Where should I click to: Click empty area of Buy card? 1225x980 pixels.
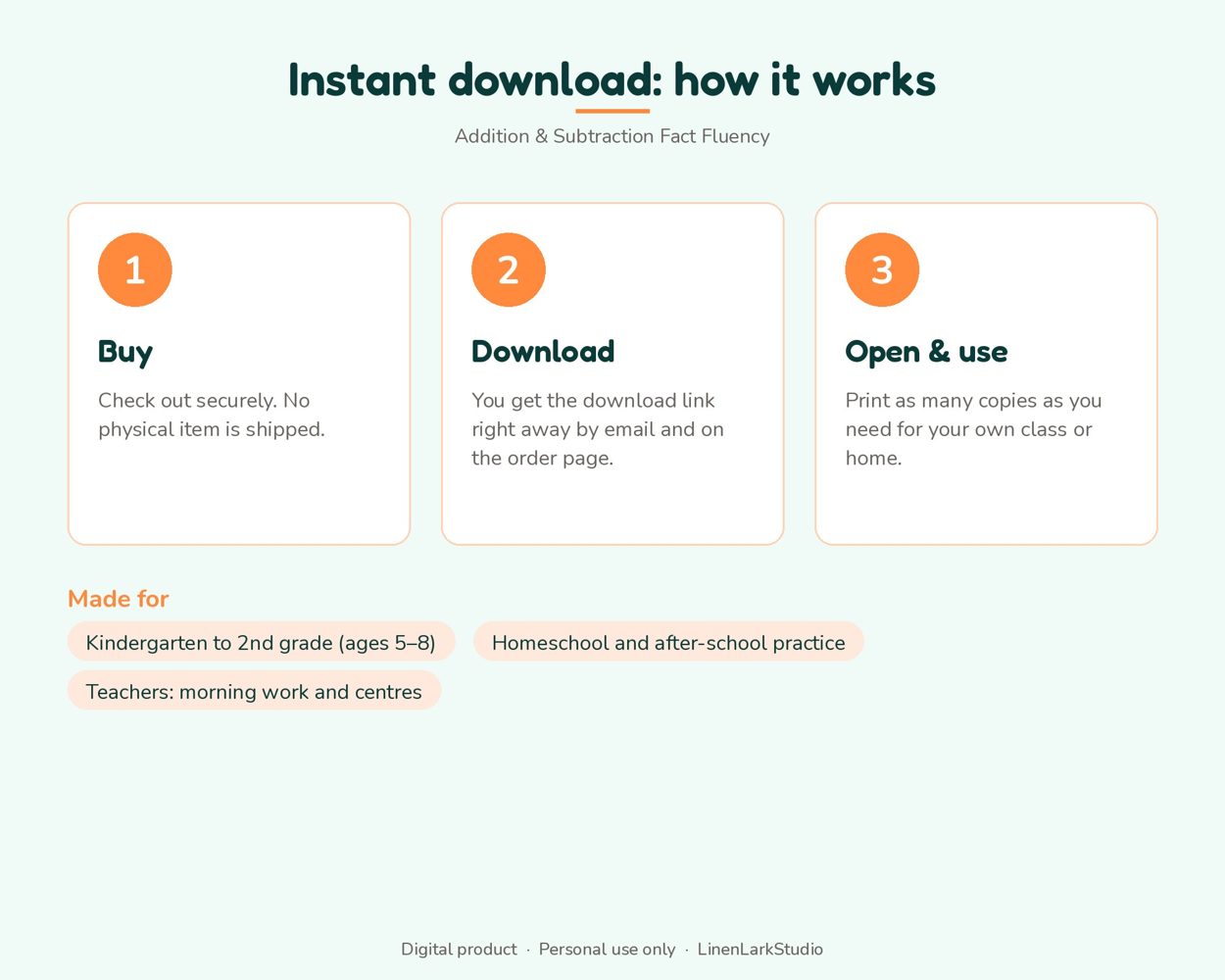pyautogui.click(x=239, y=495)
